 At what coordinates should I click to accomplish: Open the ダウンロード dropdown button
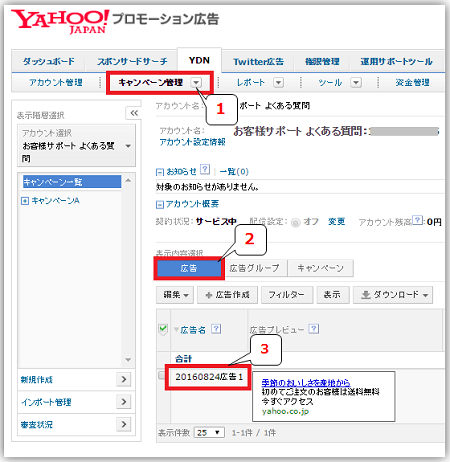(x=393, y=295)
